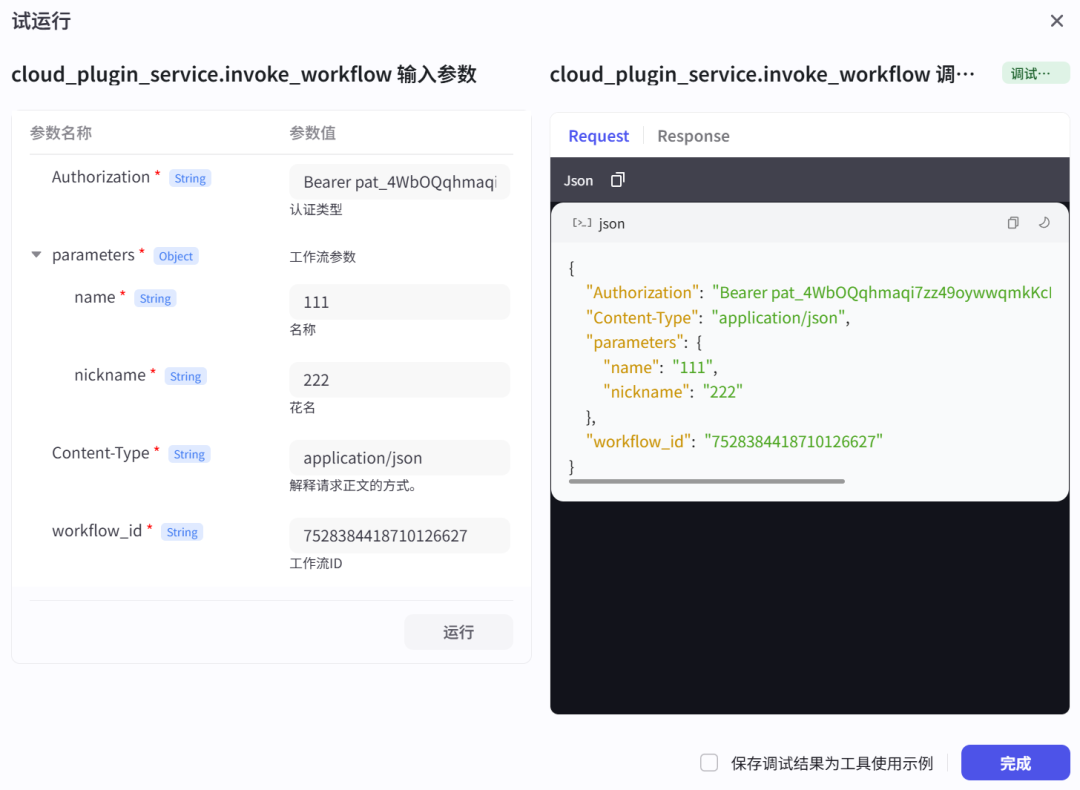
Task: Check save debug result as tool example
Action: click(709, 763)
